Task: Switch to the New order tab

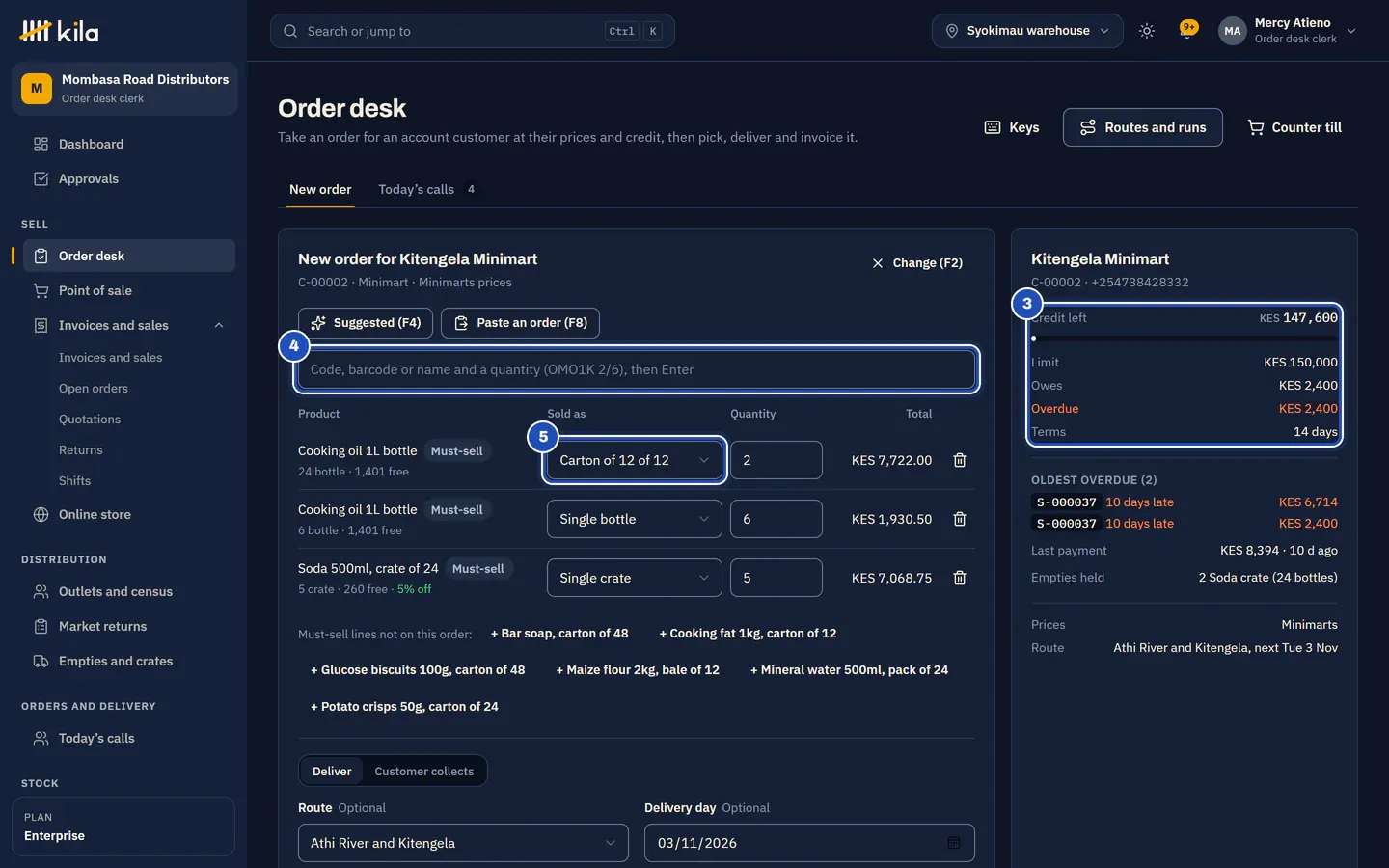Action: coord(320,189)
